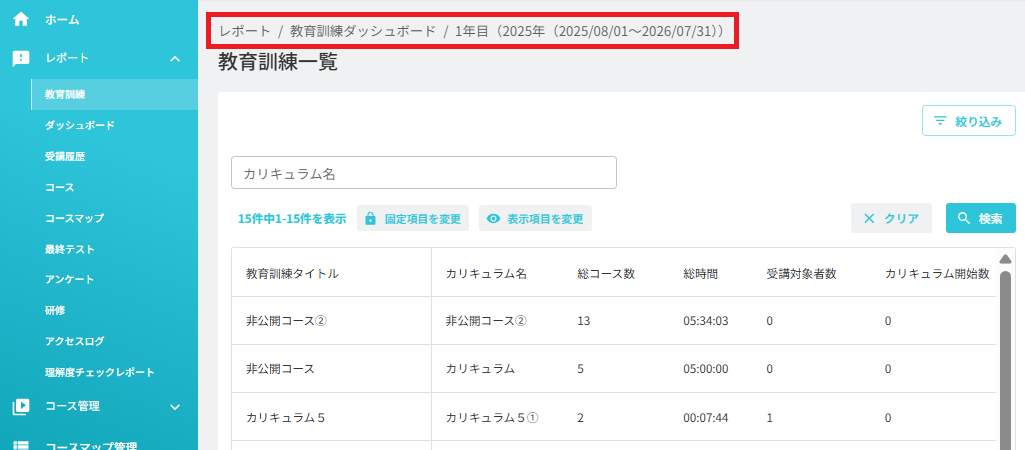Click the カリキュラム curriculum name cell
Image resolution: width=1025 pixels, height=450 pixels.
pyautogui.click(x=480, y=369)
